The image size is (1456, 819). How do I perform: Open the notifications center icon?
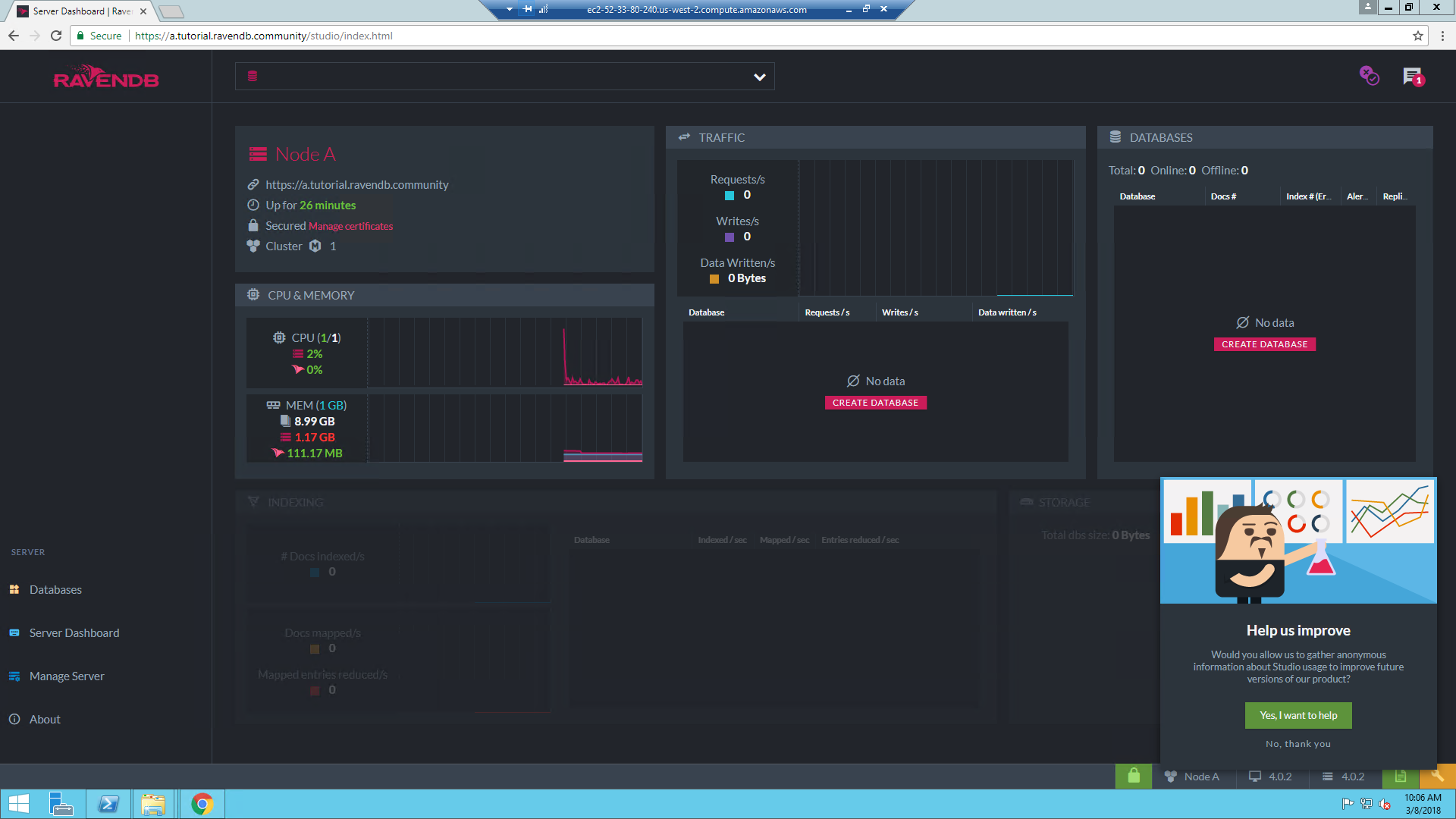[1413, 77]
